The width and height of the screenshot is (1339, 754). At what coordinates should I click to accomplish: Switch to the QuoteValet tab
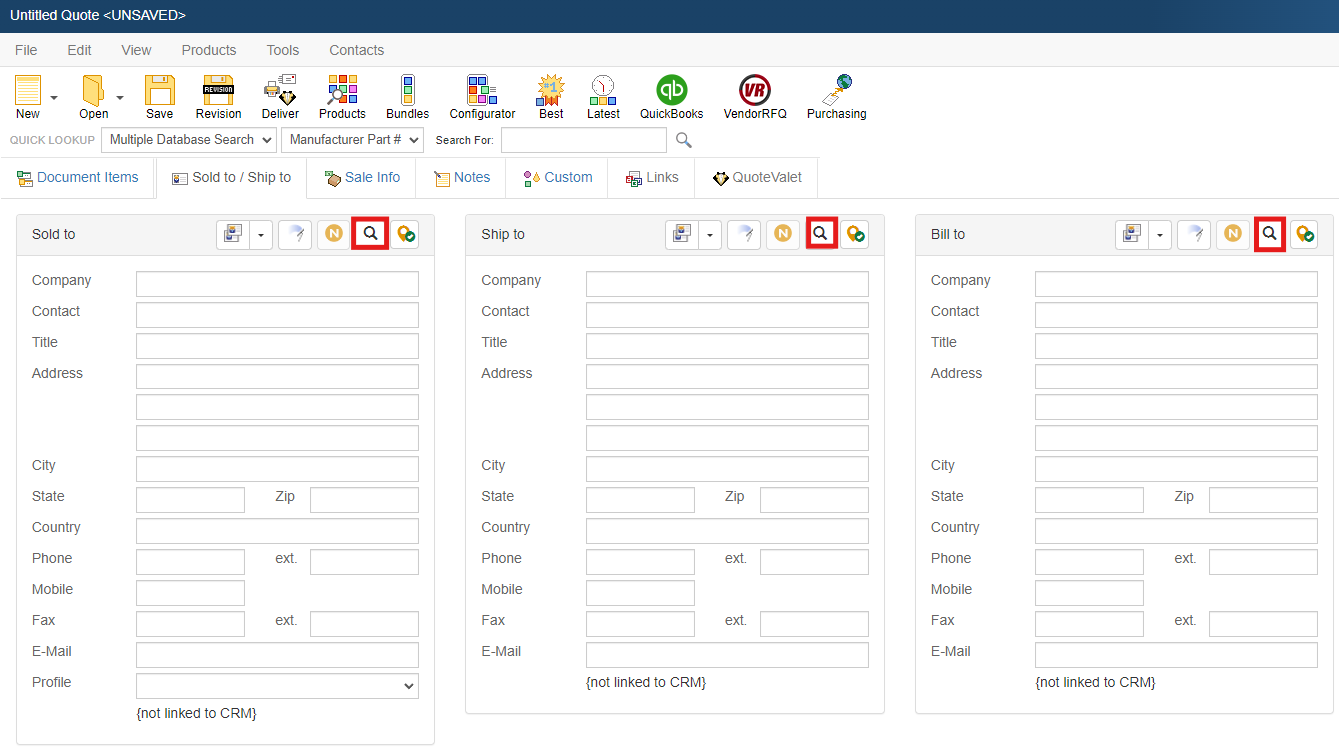[757, 178]
